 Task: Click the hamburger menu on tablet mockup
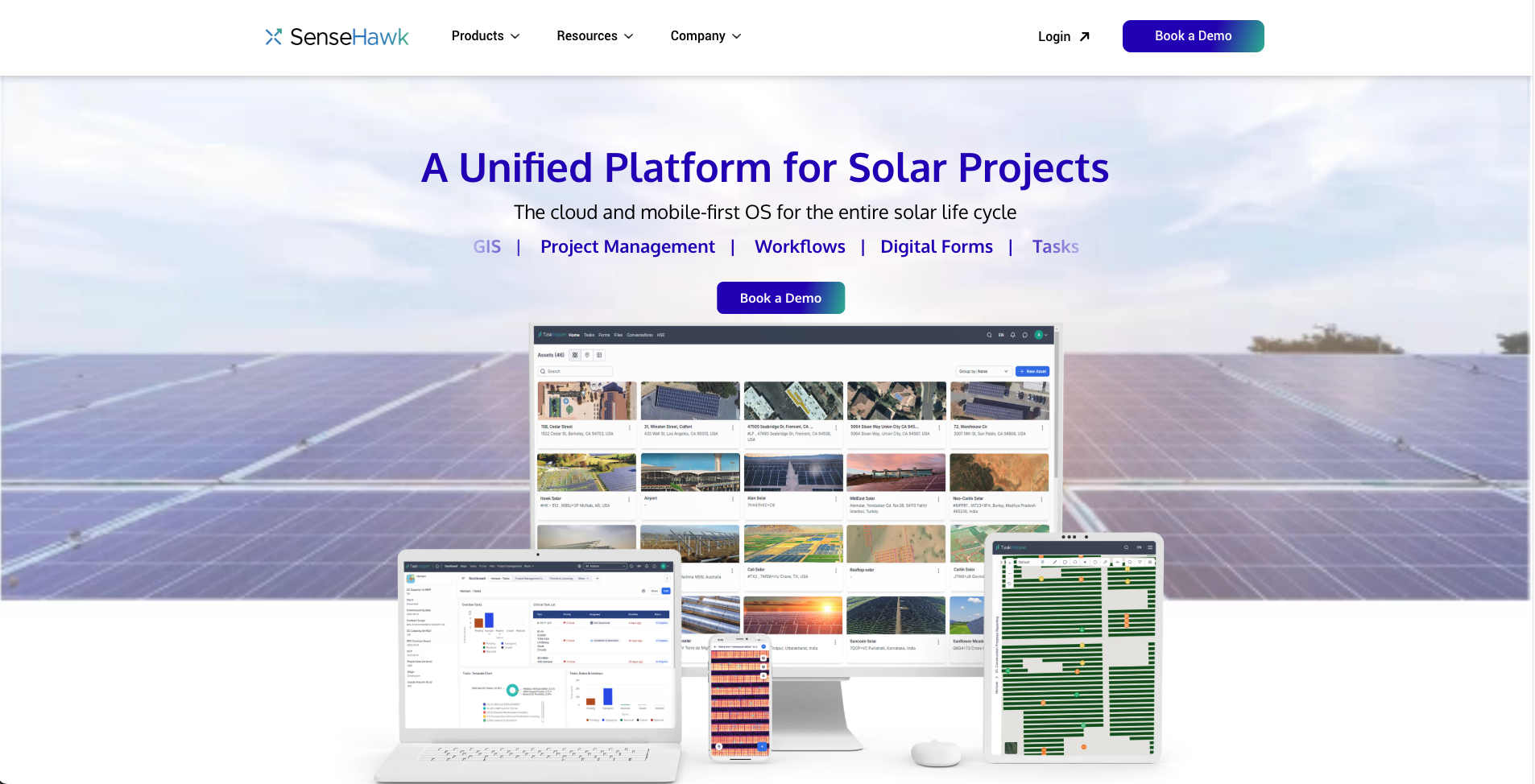1150,547
